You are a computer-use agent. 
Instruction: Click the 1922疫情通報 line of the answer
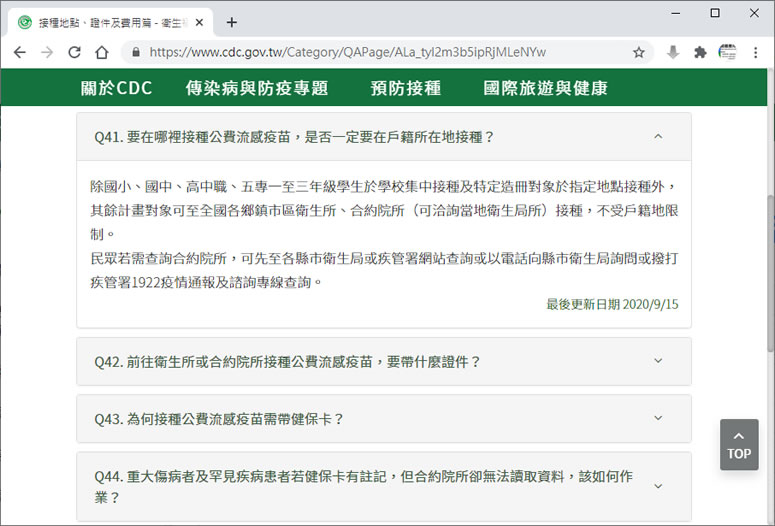click(x=207, y=282)
